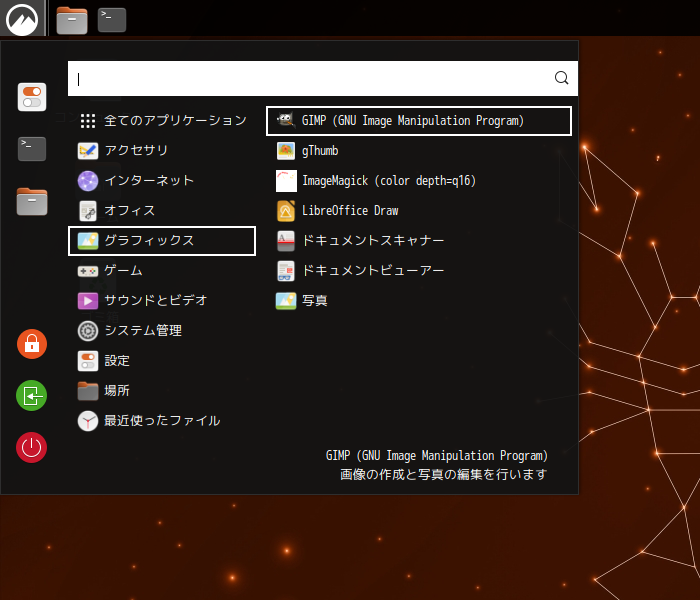Click the "LibreOffice Draw" entry text
Image resolution: width=700 pixels, height=600 pixels.
[350, 211]
